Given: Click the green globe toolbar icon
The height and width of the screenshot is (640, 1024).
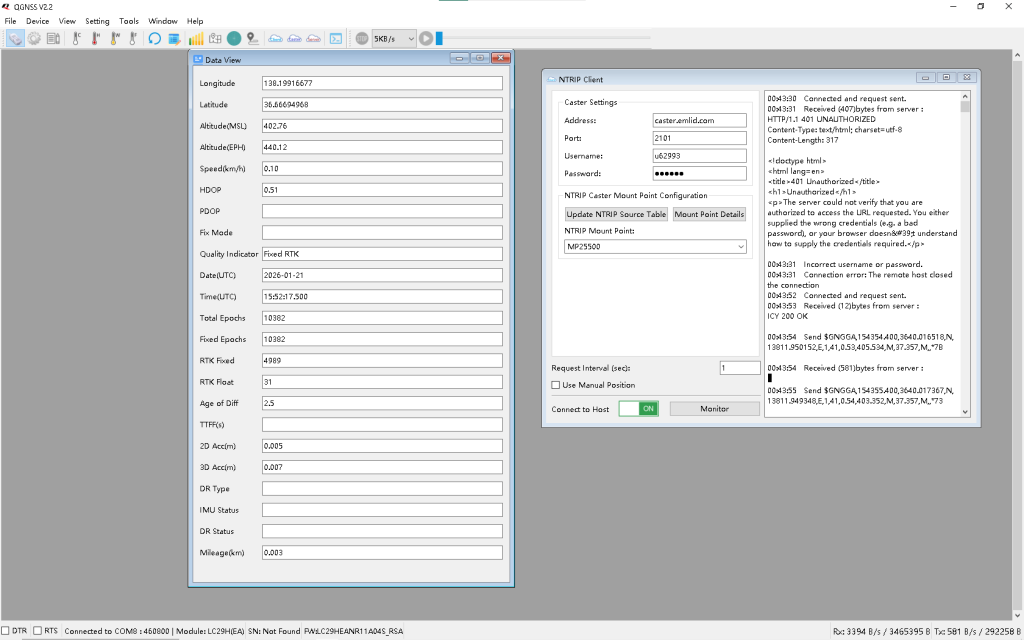Looking at the screenshot, I should click(x=233, y=39).
